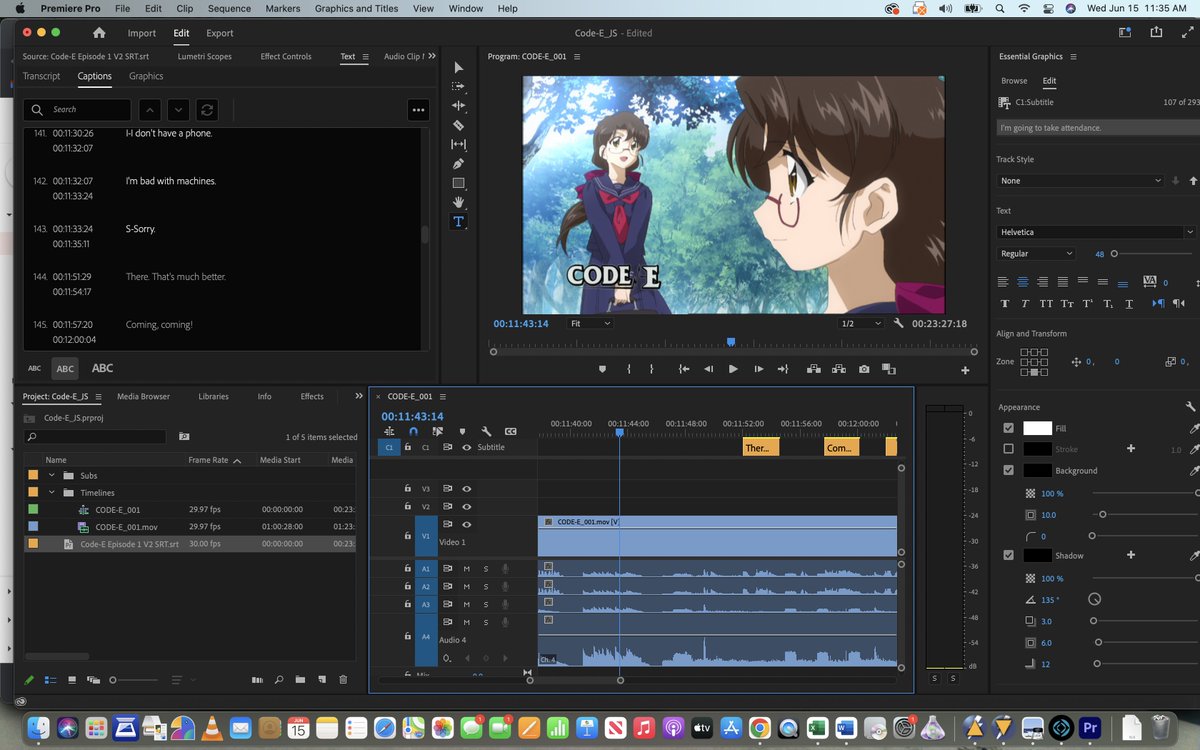Select the Slip tool
1200x750 pixels.
[458, 144]
